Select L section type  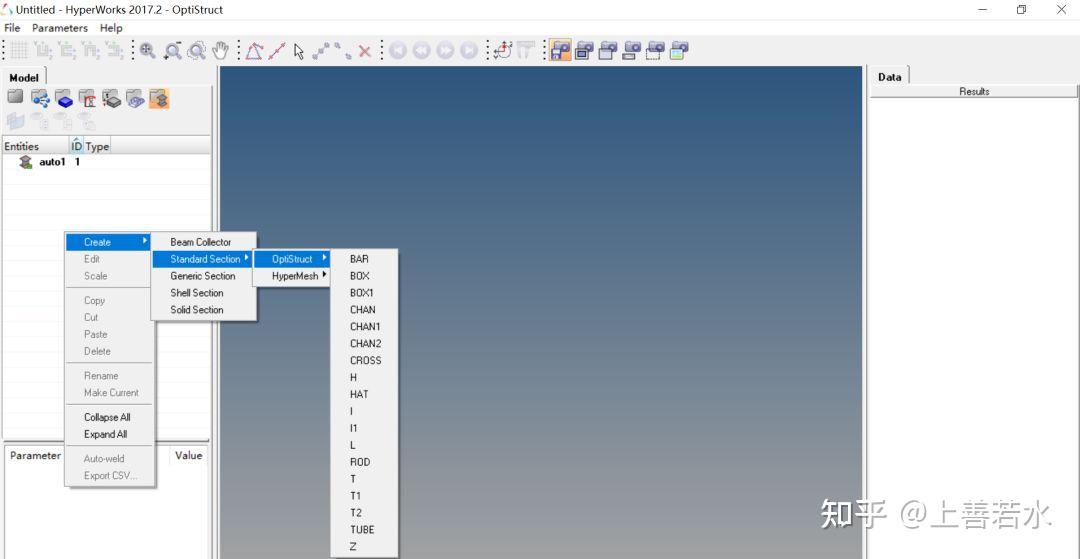(x=364, y=445)
